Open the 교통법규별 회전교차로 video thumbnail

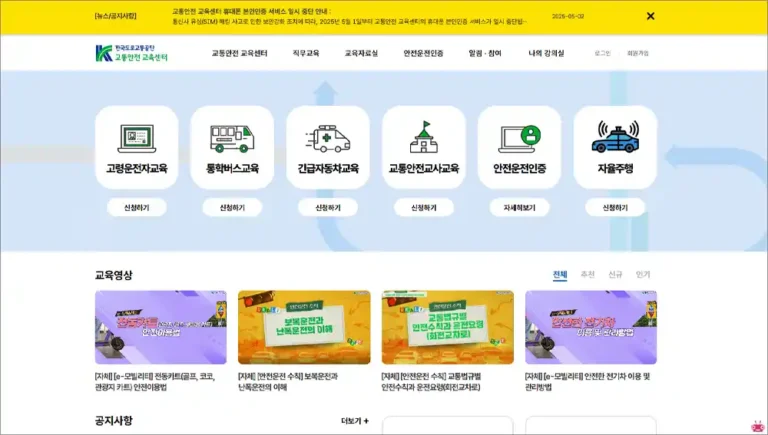tap(448, 327)
